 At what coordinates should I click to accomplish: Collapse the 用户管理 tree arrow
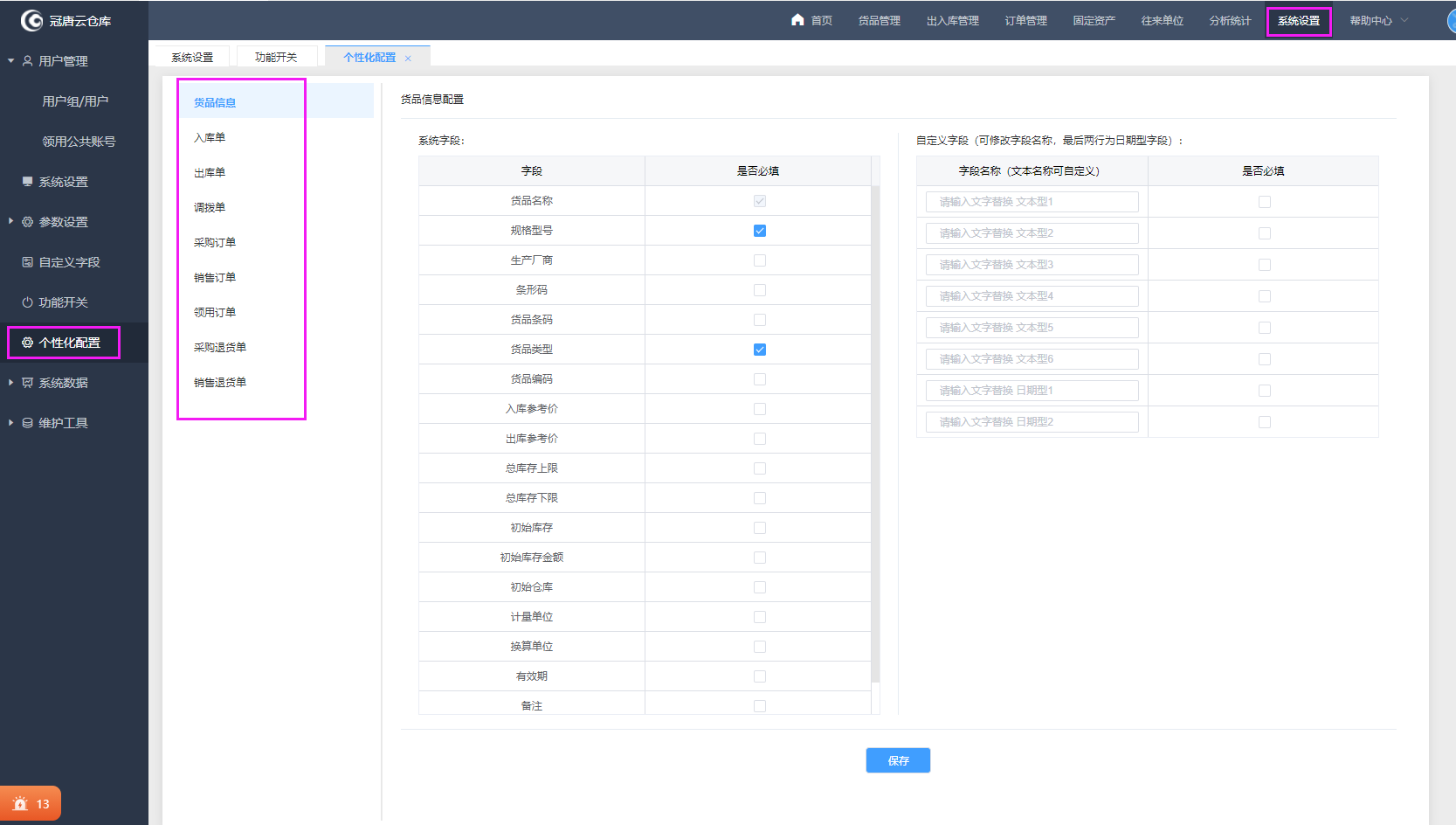pos(11,61)
